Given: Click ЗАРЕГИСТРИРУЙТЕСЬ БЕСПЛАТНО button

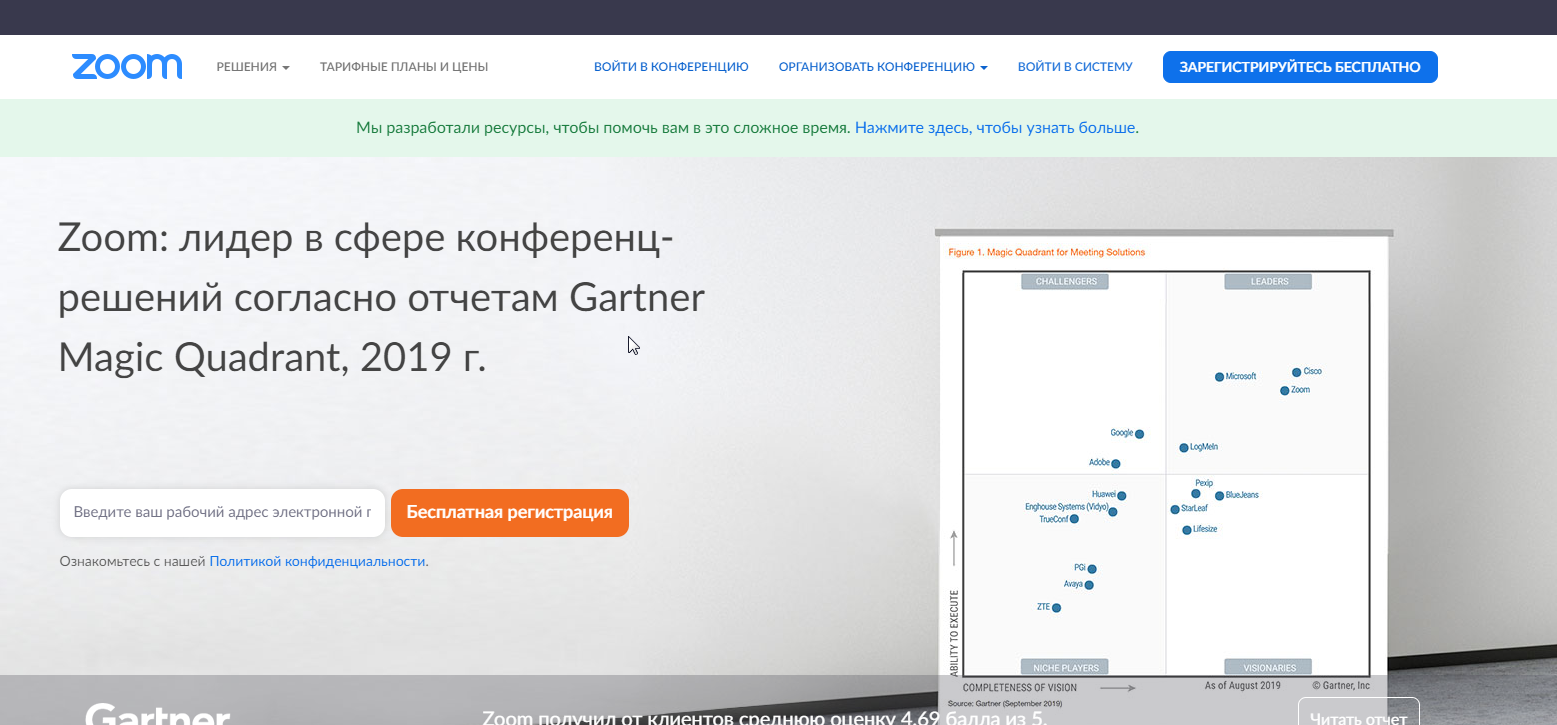Looking at the screenshot, I should (1300, 67).
